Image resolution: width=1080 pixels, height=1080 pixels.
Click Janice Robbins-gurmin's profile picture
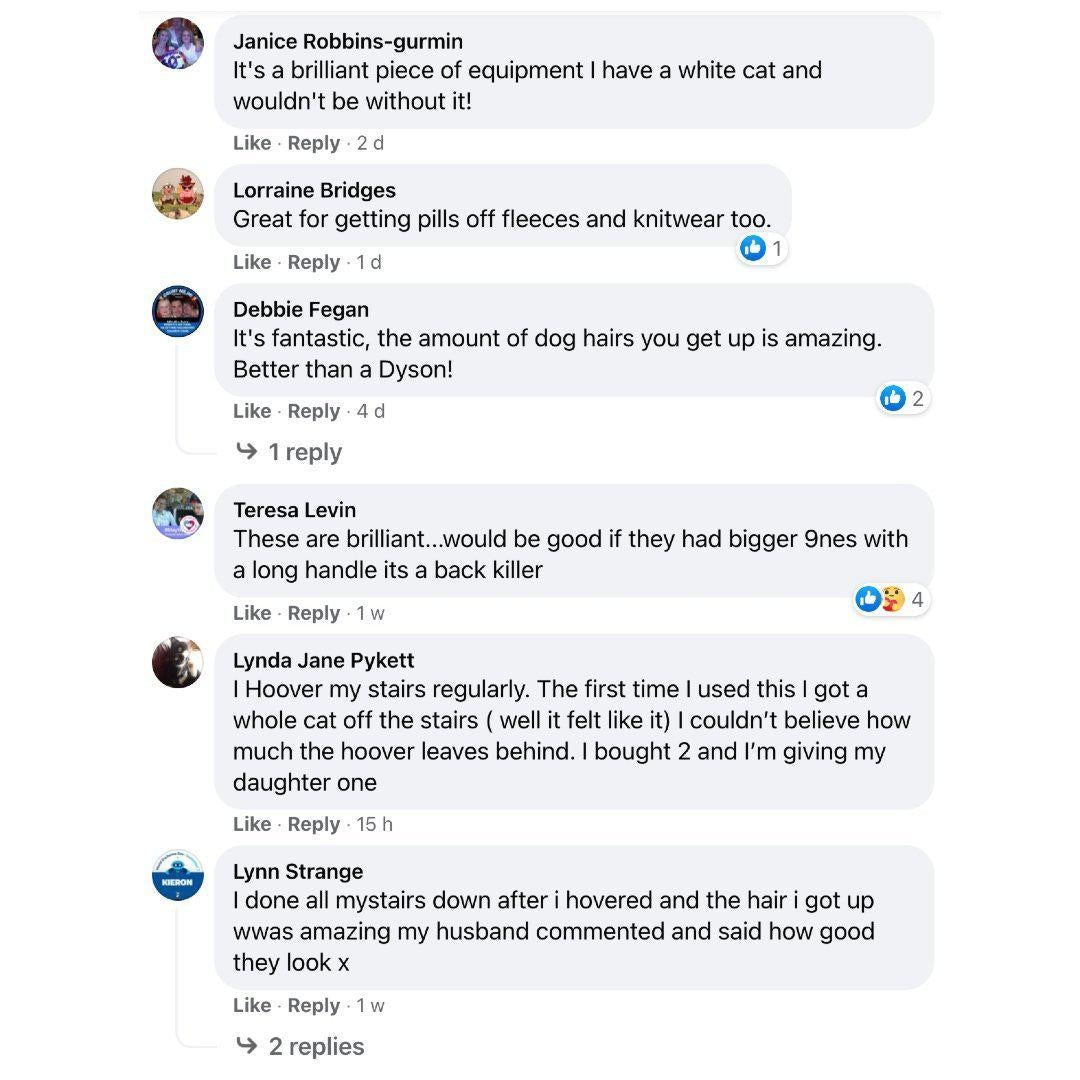click(x=178, y=44)
